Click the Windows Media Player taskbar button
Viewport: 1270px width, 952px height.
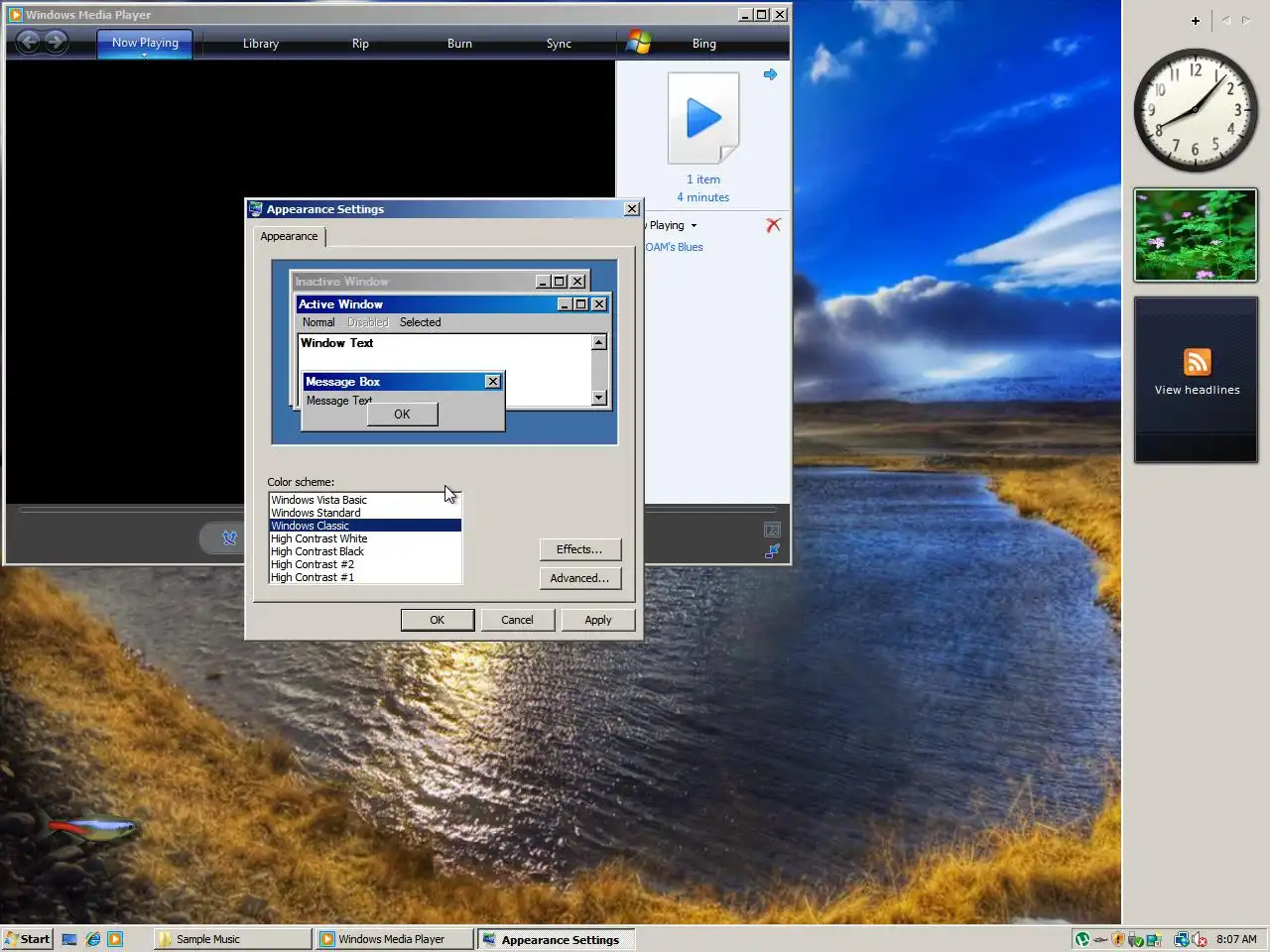pos(395,939)
